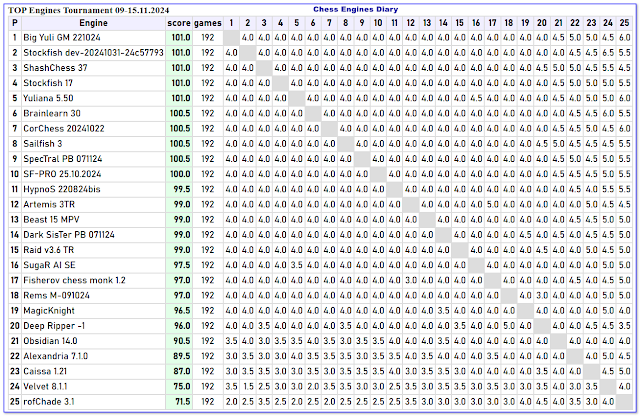Select engine name 'Fisherov chess monk 1.2'
Viewport: 640px width, 416px height.
click(x=74, y=280)
